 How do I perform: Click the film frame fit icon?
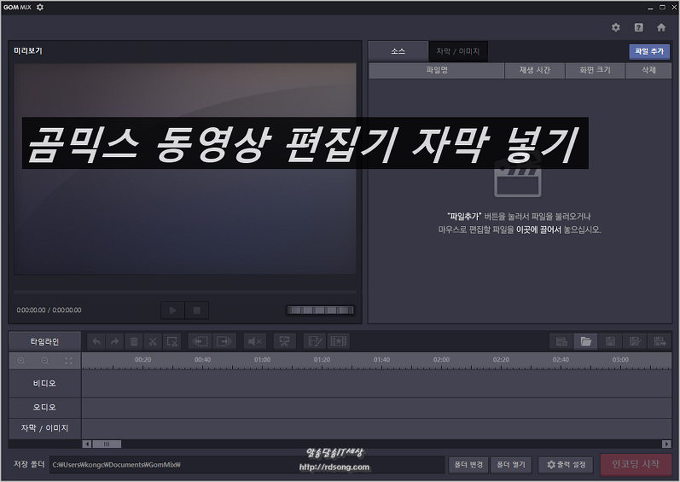[338, 342]
